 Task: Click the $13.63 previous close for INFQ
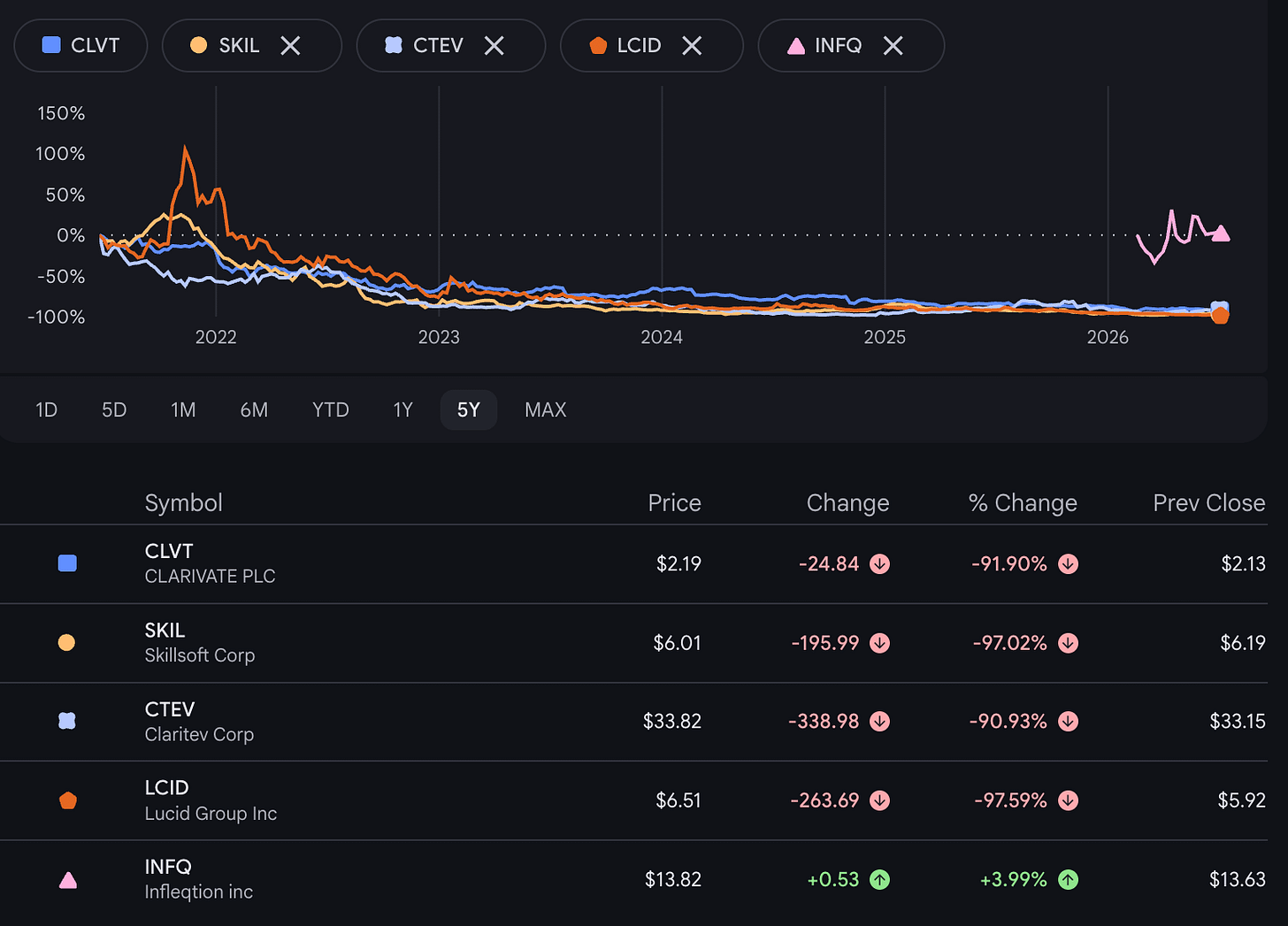1238,879
